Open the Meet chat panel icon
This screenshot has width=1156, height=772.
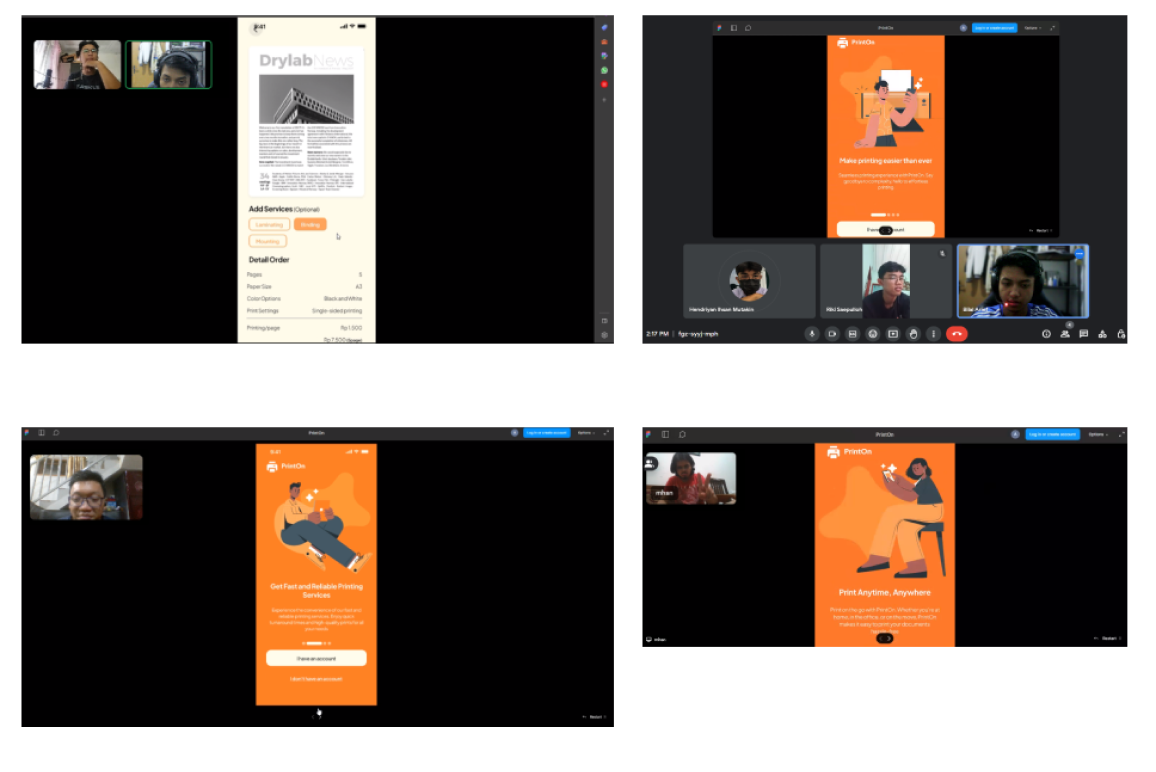tap(1083, 334)
